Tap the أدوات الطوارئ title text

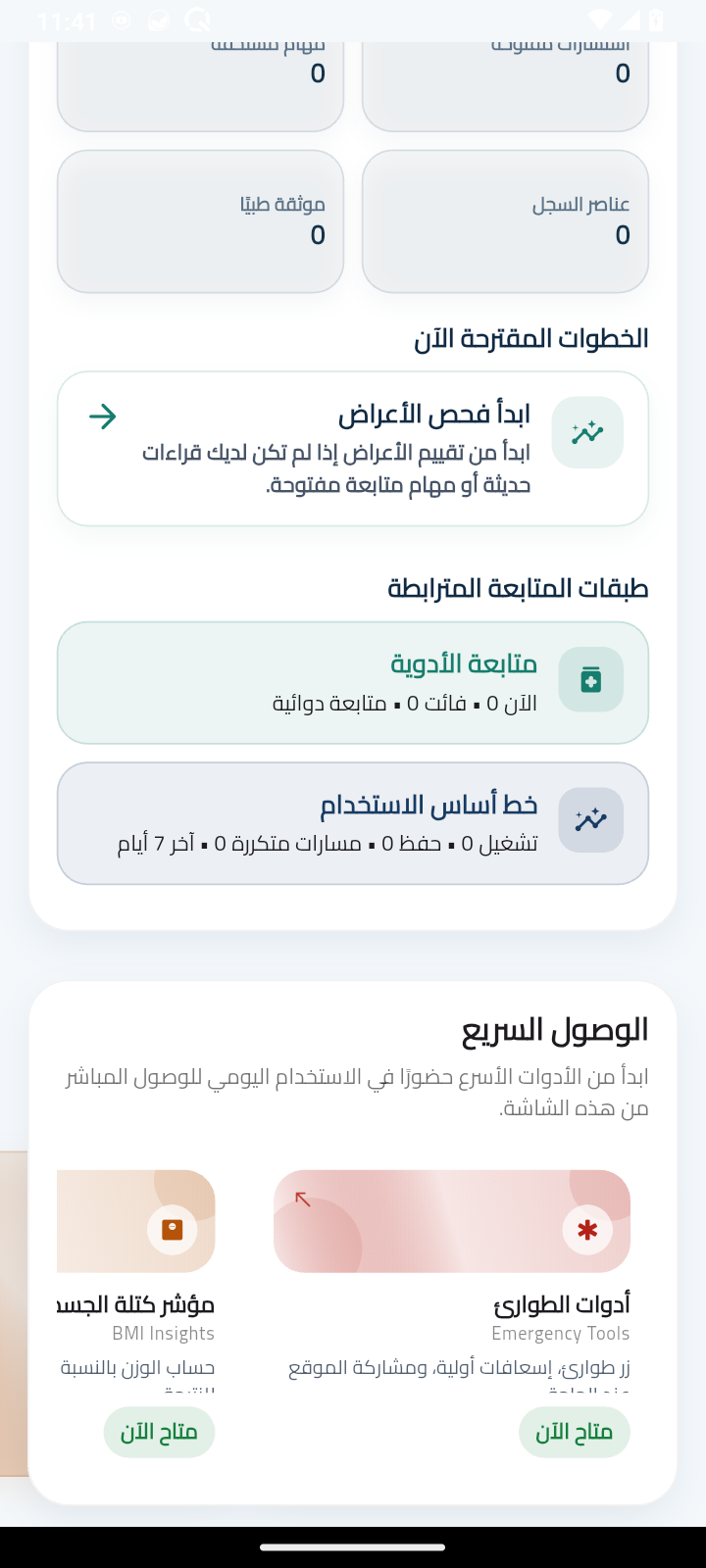(x=562, y=1304)
